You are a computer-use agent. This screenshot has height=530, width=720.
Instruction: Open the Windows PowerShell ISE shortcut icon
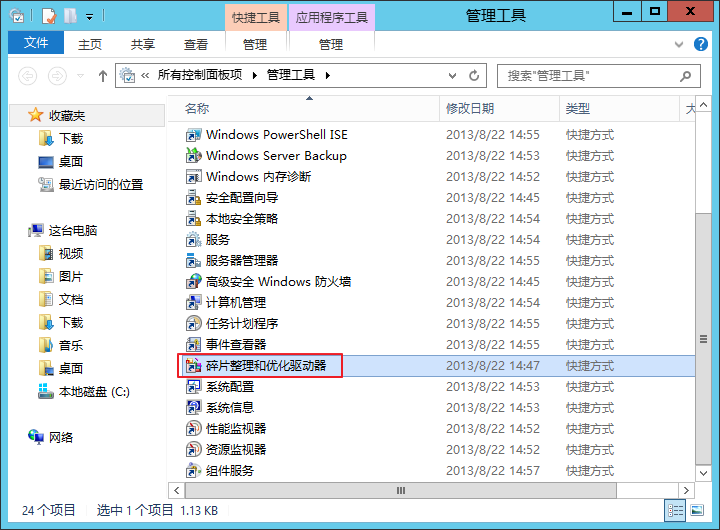(x=193, y=135)
